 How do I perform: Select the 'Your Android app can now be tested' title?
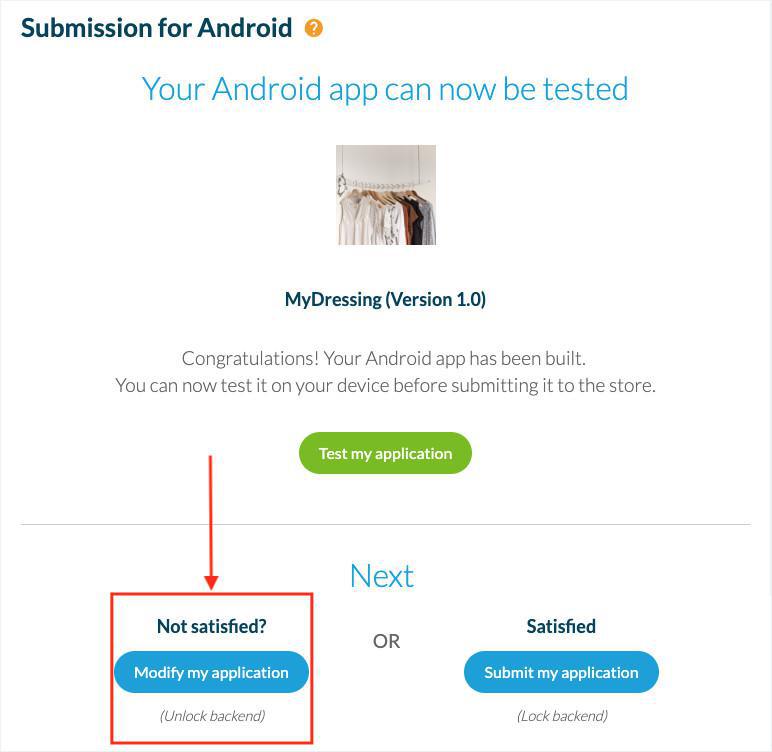pyautogui.click(x=385, y=89)
